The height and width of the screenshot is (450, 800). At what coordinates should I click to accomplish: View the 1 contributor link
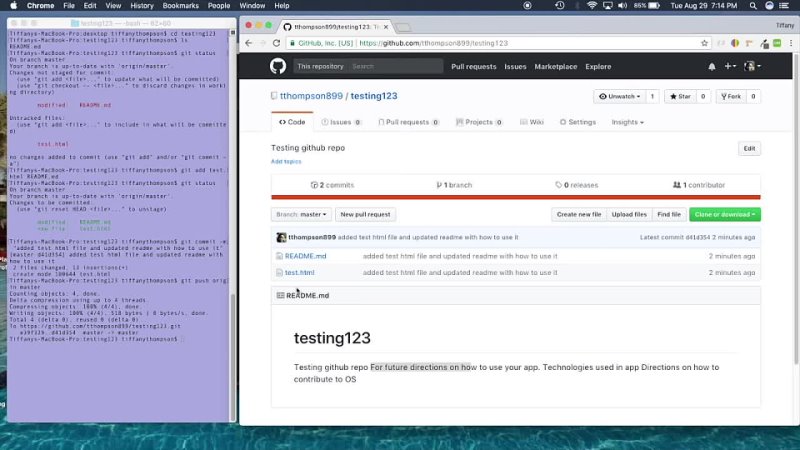coord(699,185)
